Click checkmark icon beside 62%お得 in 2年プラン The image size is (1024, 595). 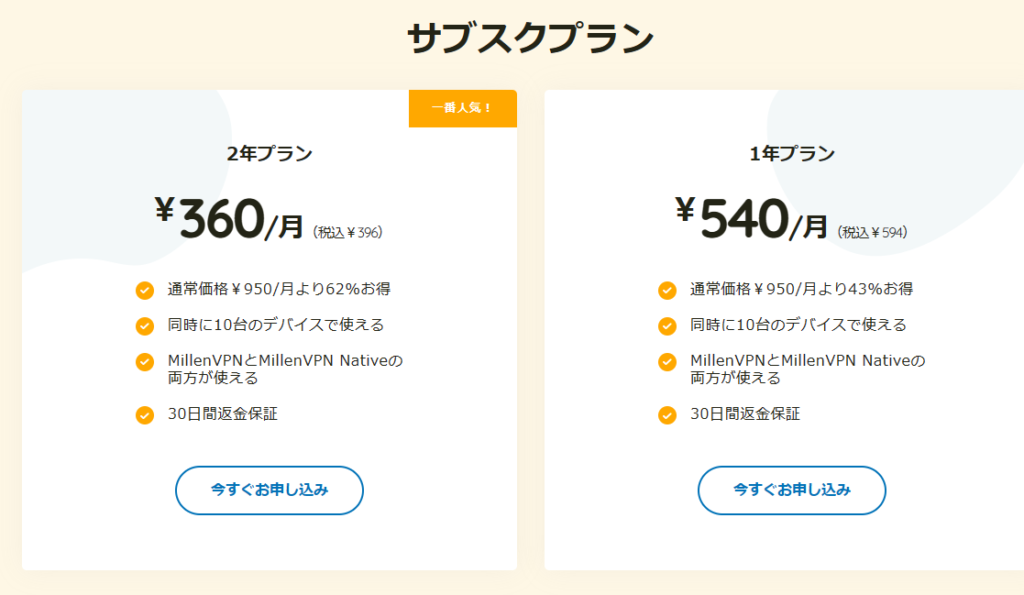[145, 290]
